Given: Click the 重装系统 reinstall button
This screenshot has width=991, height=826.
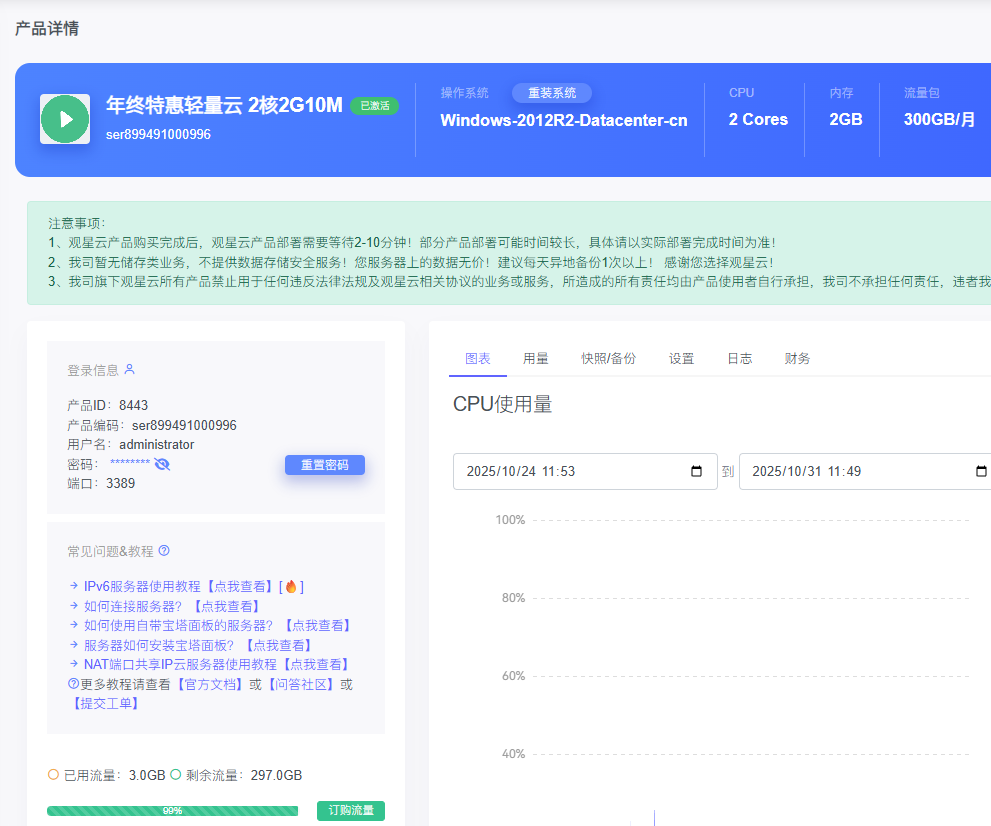Looking at the screenshot, I should pyautogui.click(x=552, y=93).
